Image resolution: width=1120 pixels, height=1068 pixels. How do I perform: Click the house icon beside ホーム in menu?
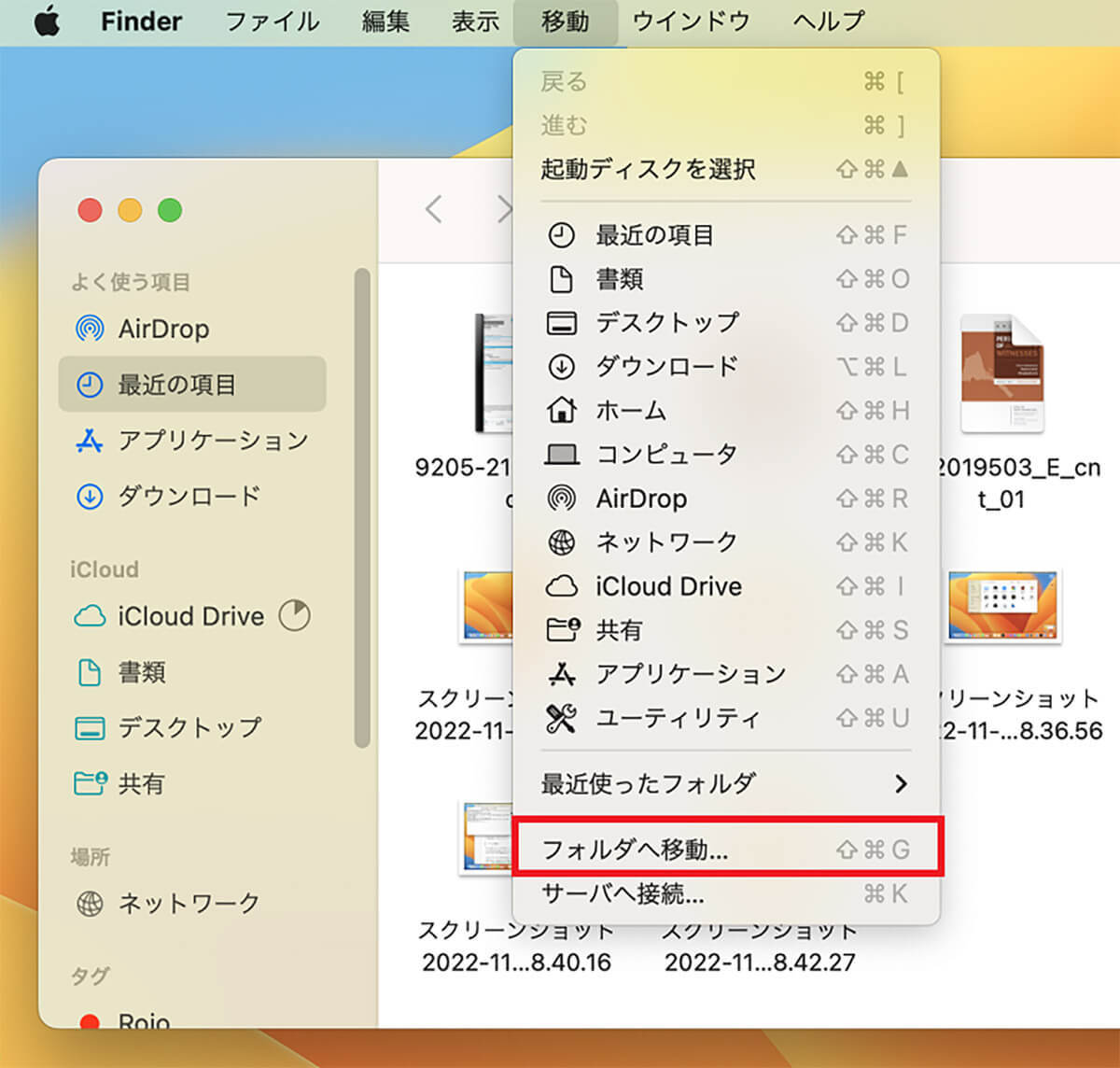click(x=561, y=410)
